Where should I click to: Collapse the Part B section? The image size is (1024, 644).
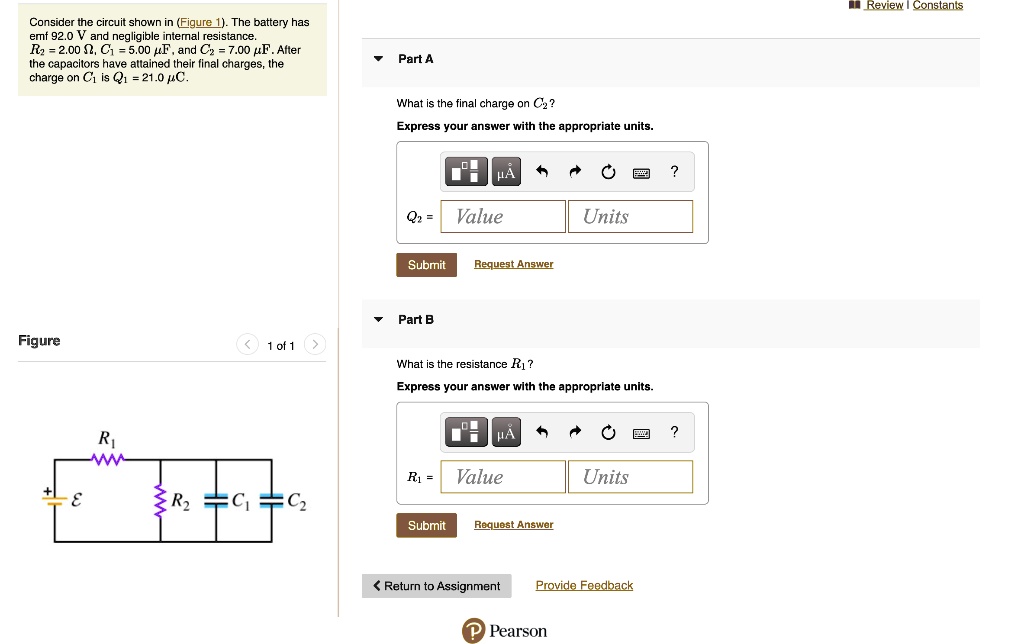[x=378, y=319]
